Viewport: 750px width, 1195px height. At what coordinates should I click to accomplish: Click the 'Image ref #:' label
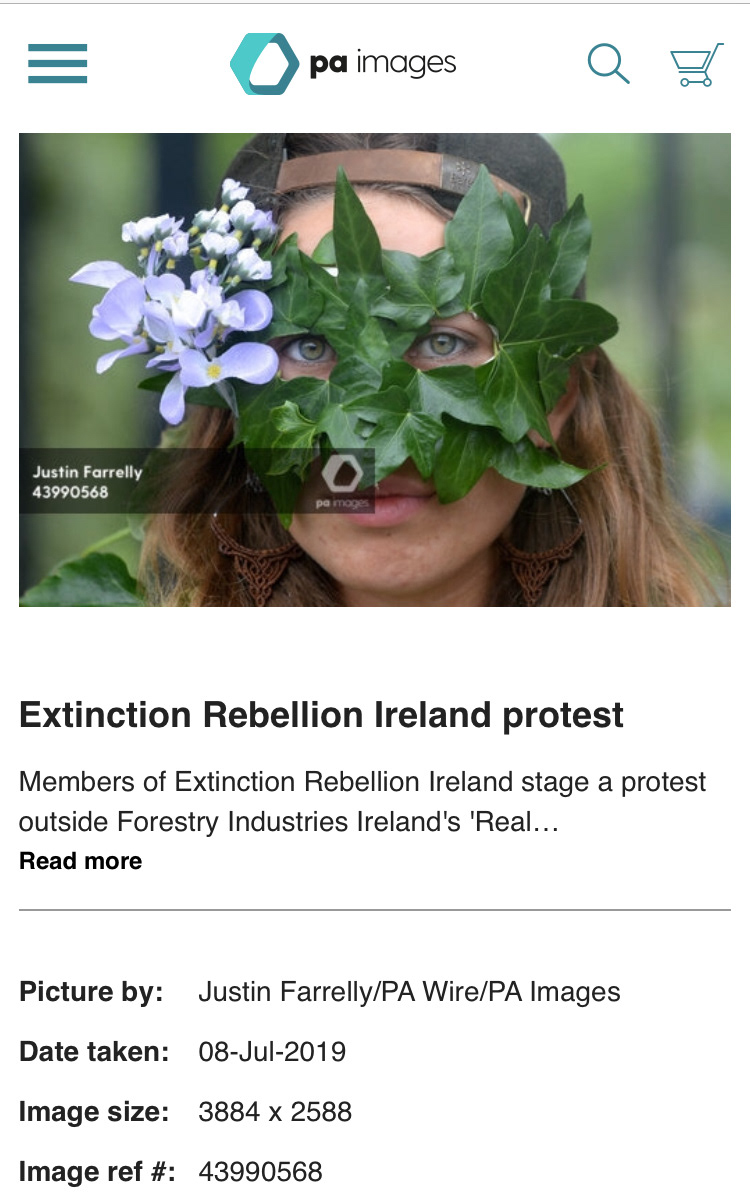click(97, 1171)
